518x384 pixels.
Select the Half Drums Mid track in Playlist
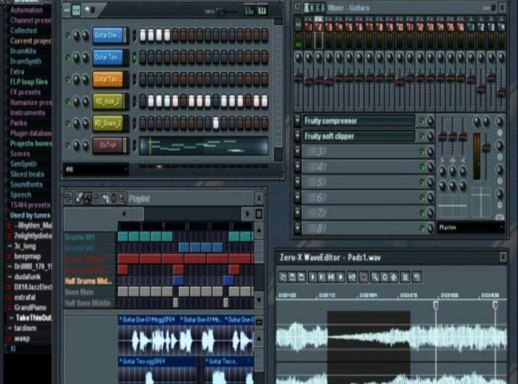88,281
